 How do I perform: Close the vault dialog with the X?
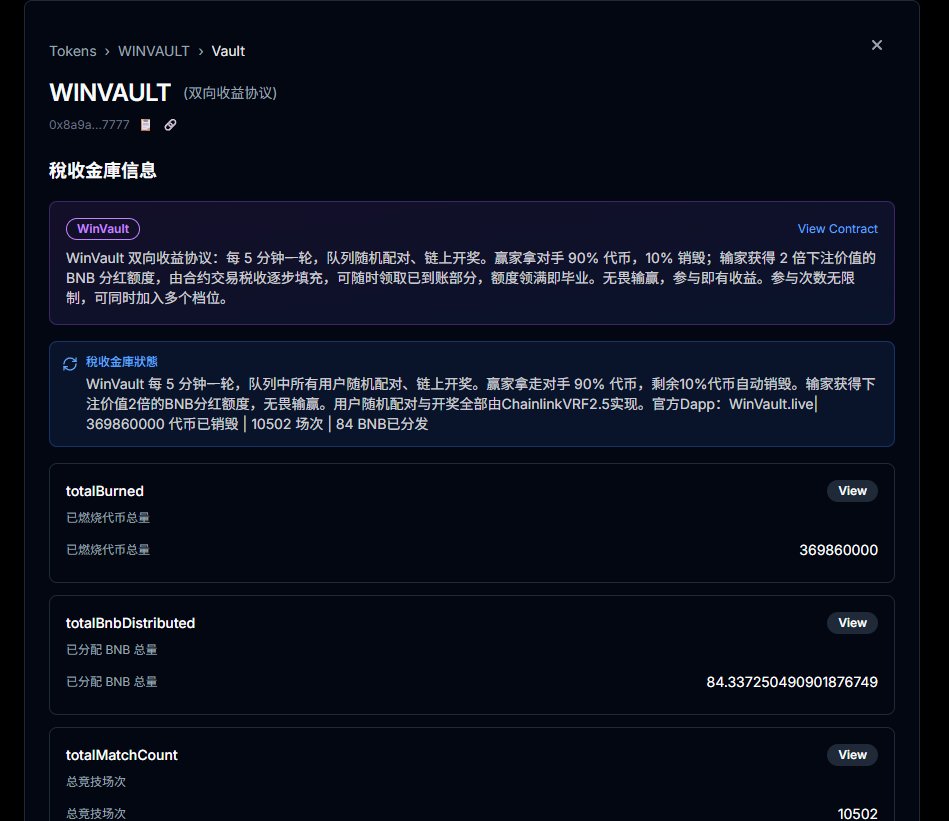pos(876,45)
